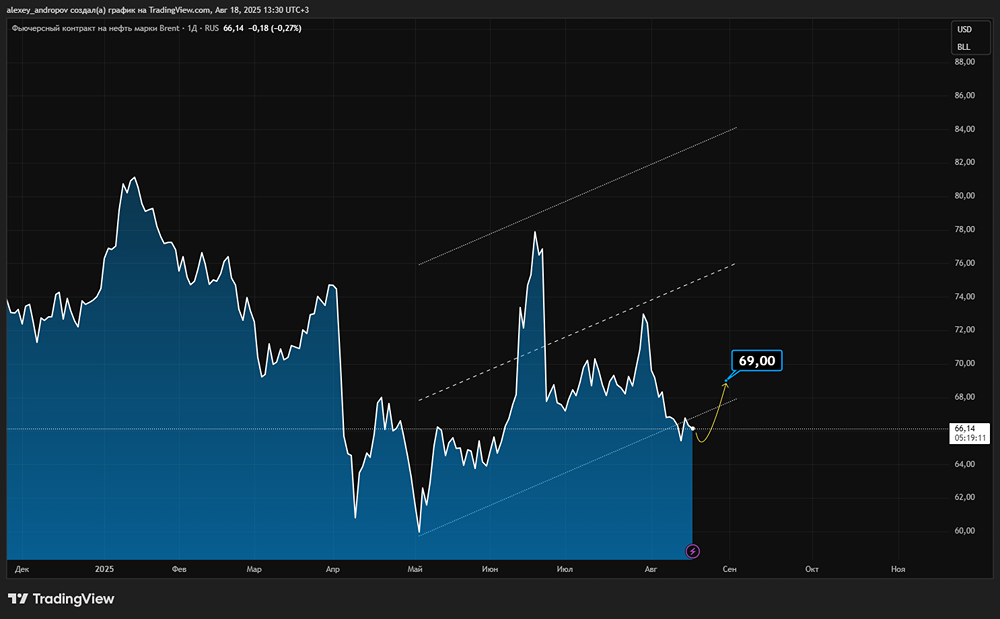Screen dimensions: 1000x619
Task: Open the USD currency selector
Action: tap(964, 30)
